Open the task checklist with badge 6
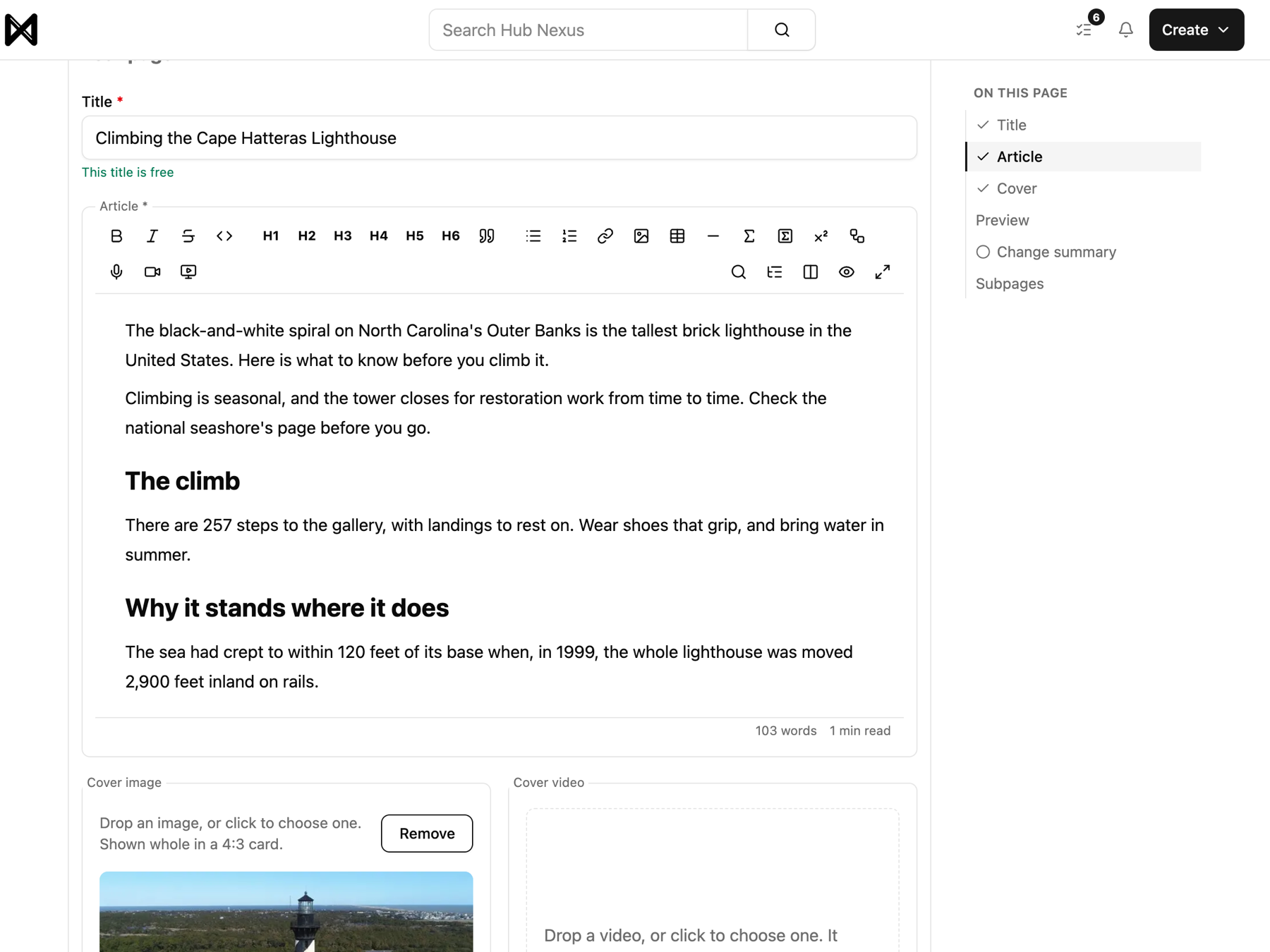1270x952 pixels. [x=1084, y=30]
